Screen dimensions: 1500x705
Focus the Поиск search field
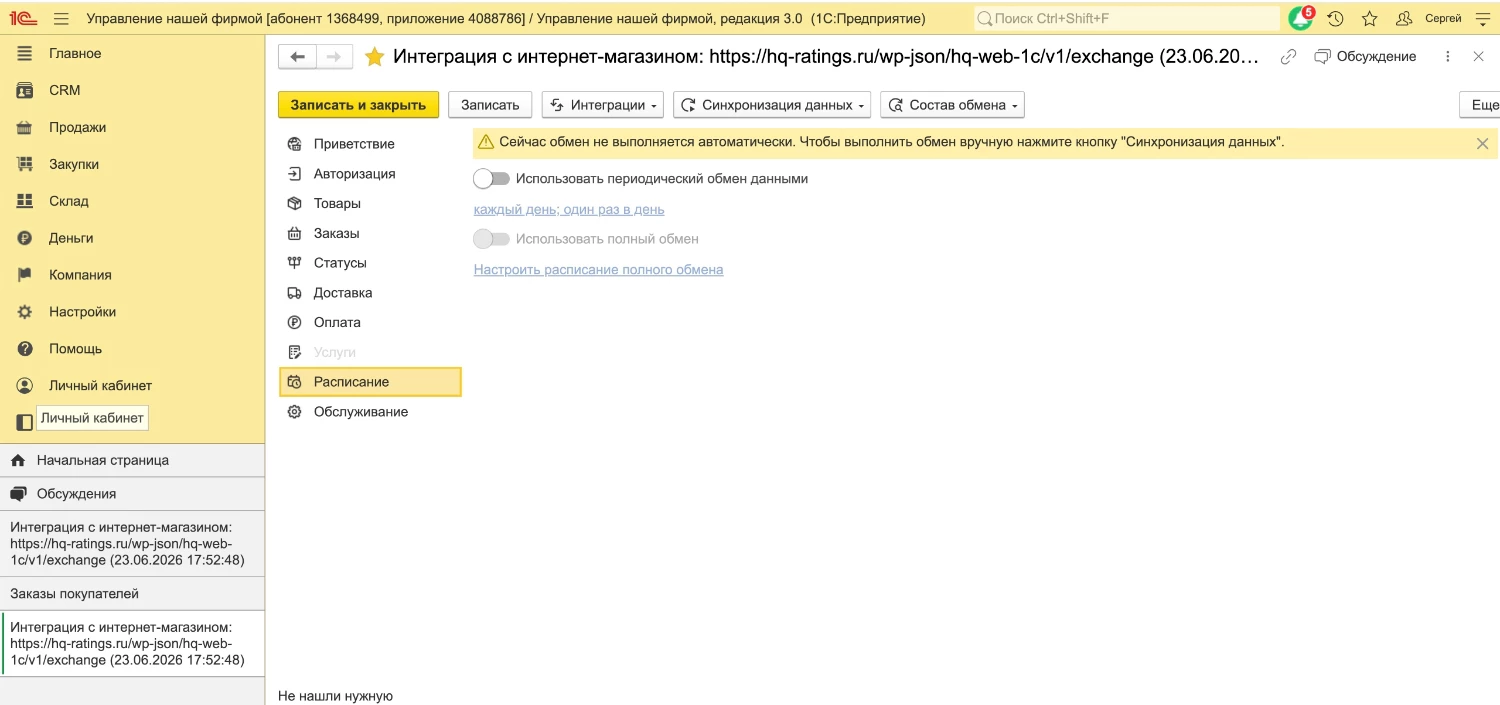(x=1127, y=18)
